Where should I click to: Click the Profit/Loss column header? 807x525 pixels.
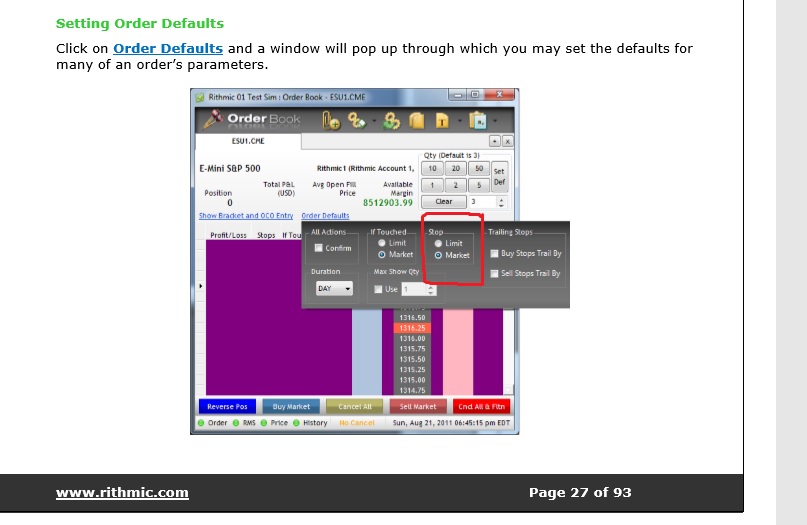(229, 235)
